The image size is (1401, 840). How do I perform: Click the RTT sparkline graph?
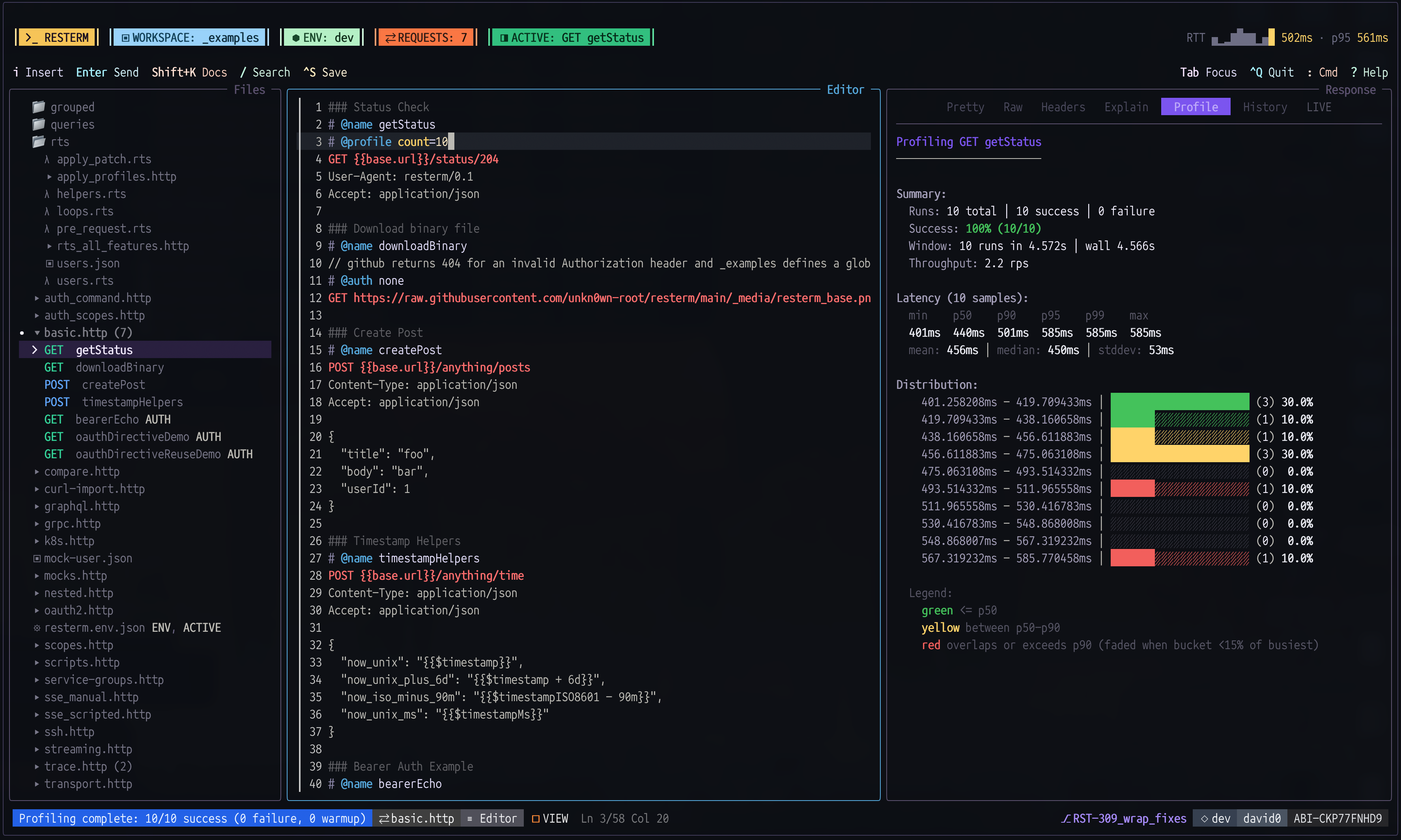(1242, 37)
